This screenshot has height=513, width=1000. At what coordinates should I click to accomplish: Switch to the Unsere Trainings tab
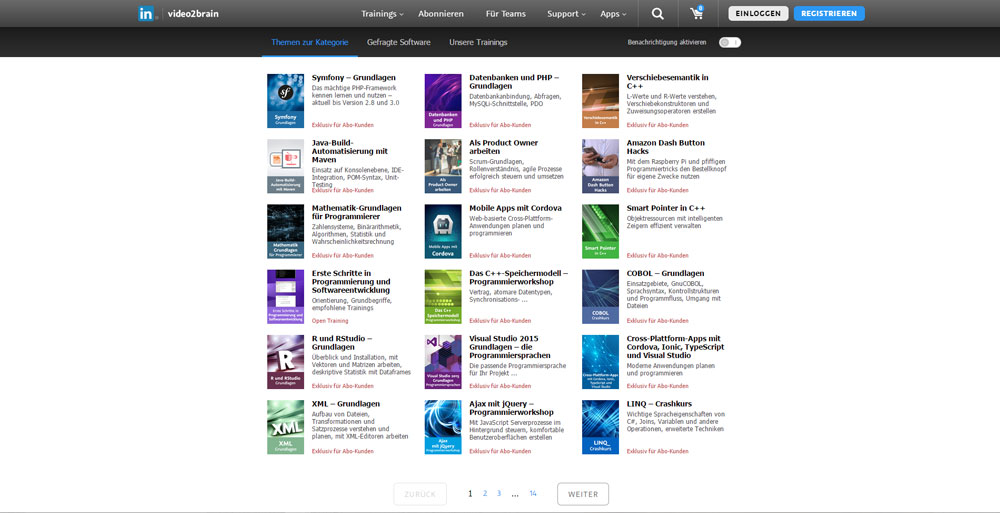pyautogui.click(x=478, y=42)
